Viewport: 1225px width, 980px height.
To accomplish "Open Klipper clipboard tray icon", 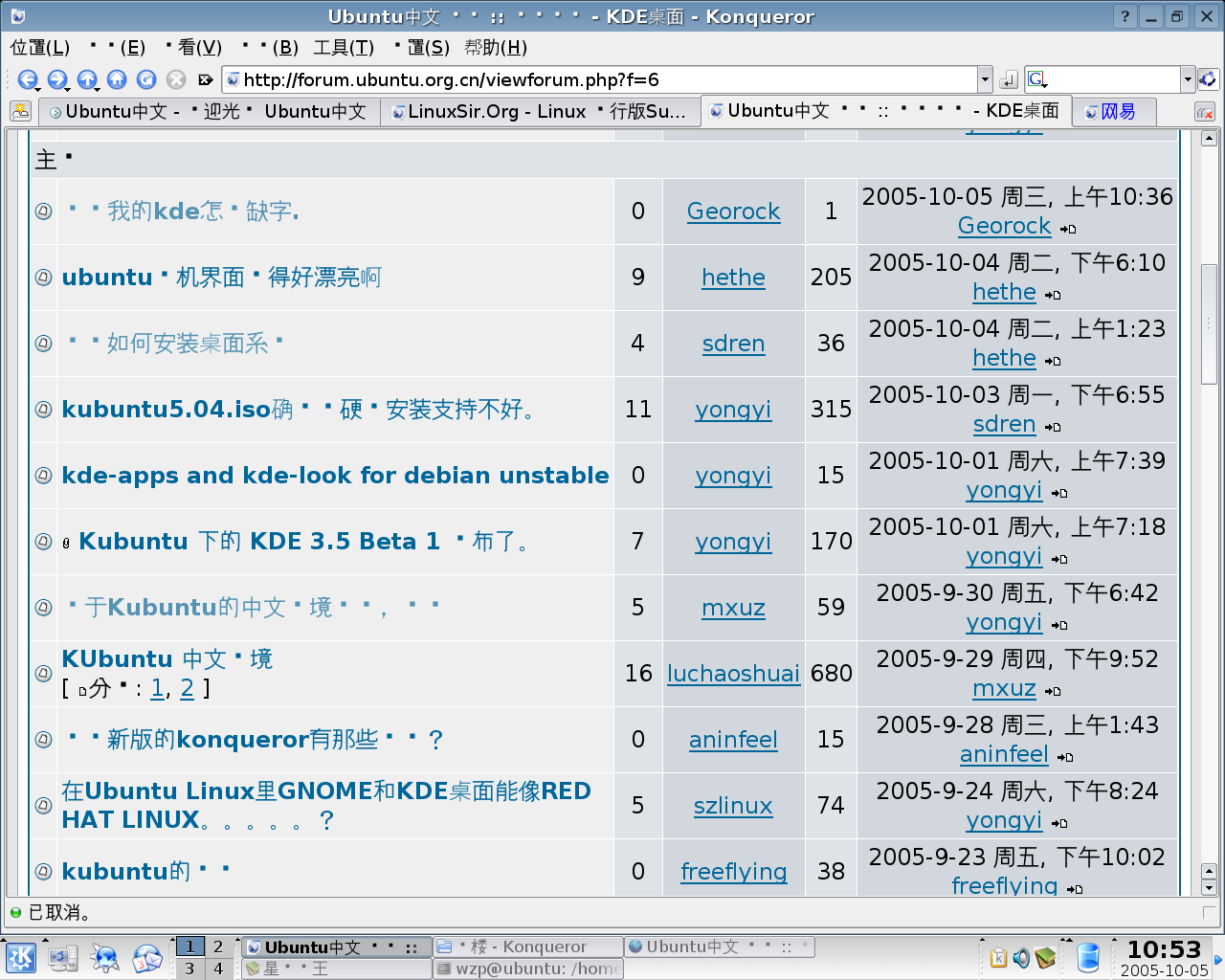I will pos(998,957).
